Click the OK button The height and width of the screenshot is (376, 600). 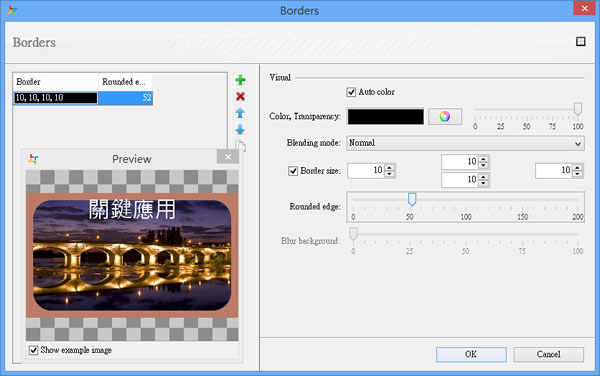pyautogui.click(x=471, y=354)
